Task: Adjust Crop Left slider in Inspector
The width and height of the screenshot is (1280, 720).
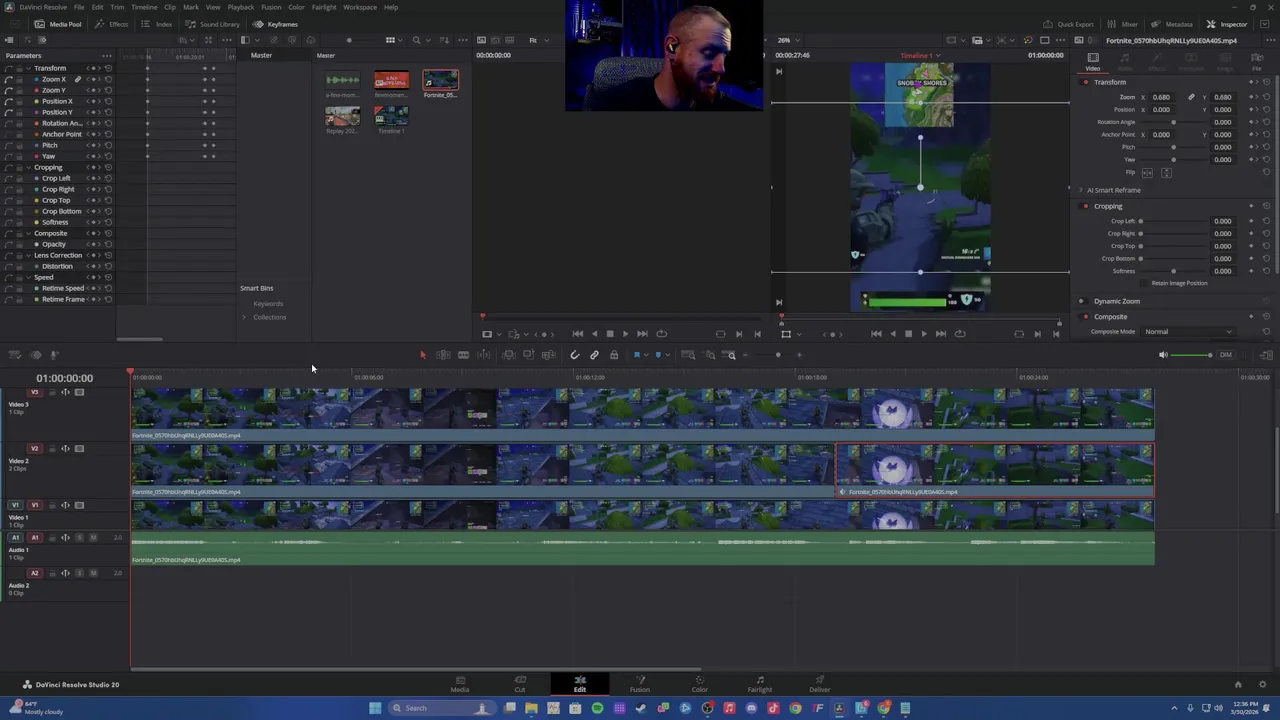Action: (1172, 221)
